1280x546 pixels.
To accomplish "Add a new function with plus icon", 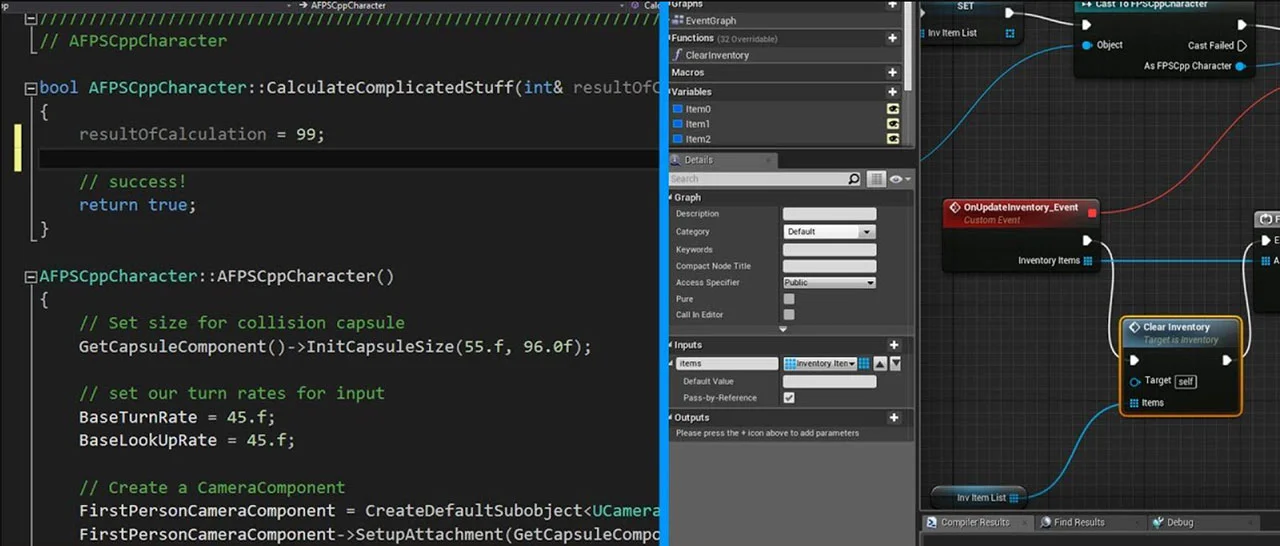I will 893,38.
